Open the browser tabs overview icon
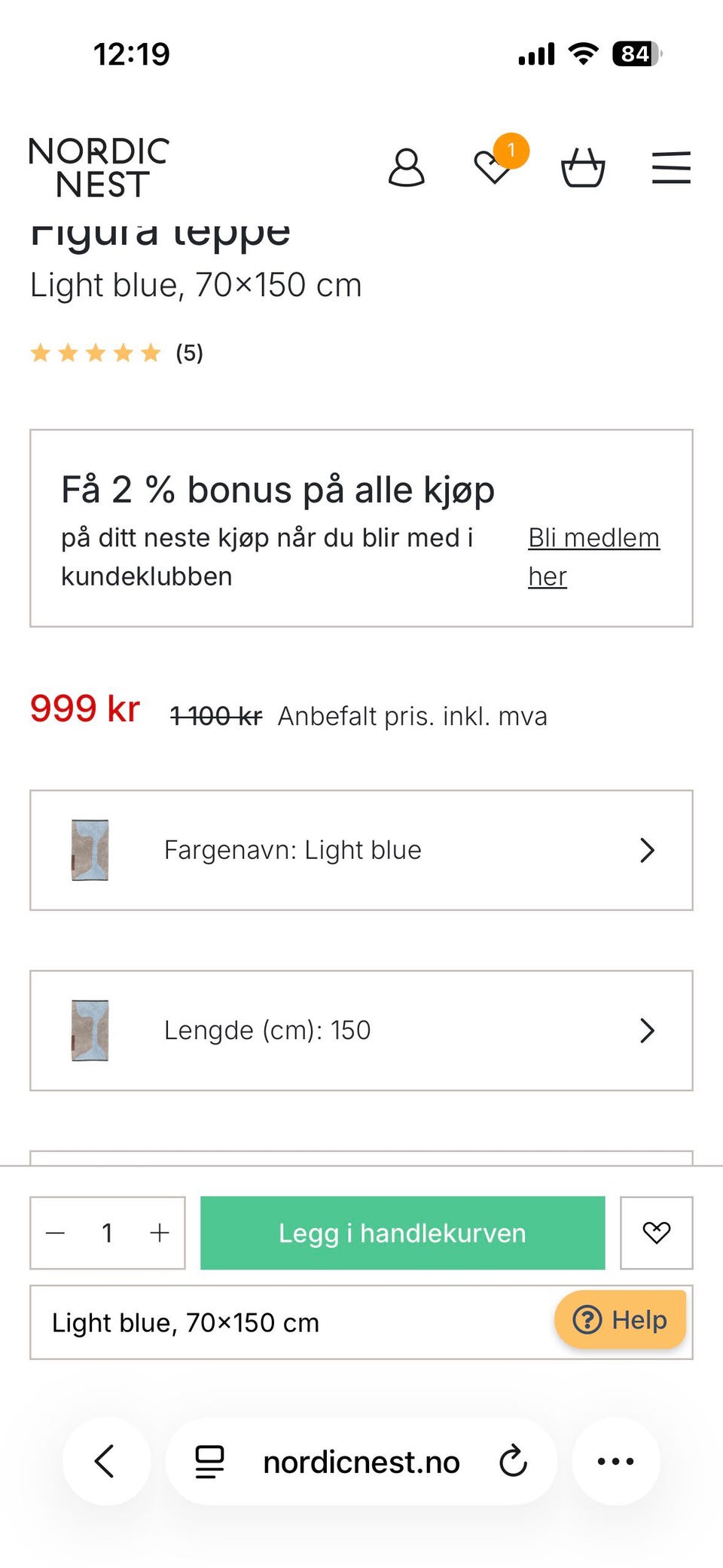The width and height of the screenshot is (723, 1568). pyautogui.click(x=209, y=1462)
